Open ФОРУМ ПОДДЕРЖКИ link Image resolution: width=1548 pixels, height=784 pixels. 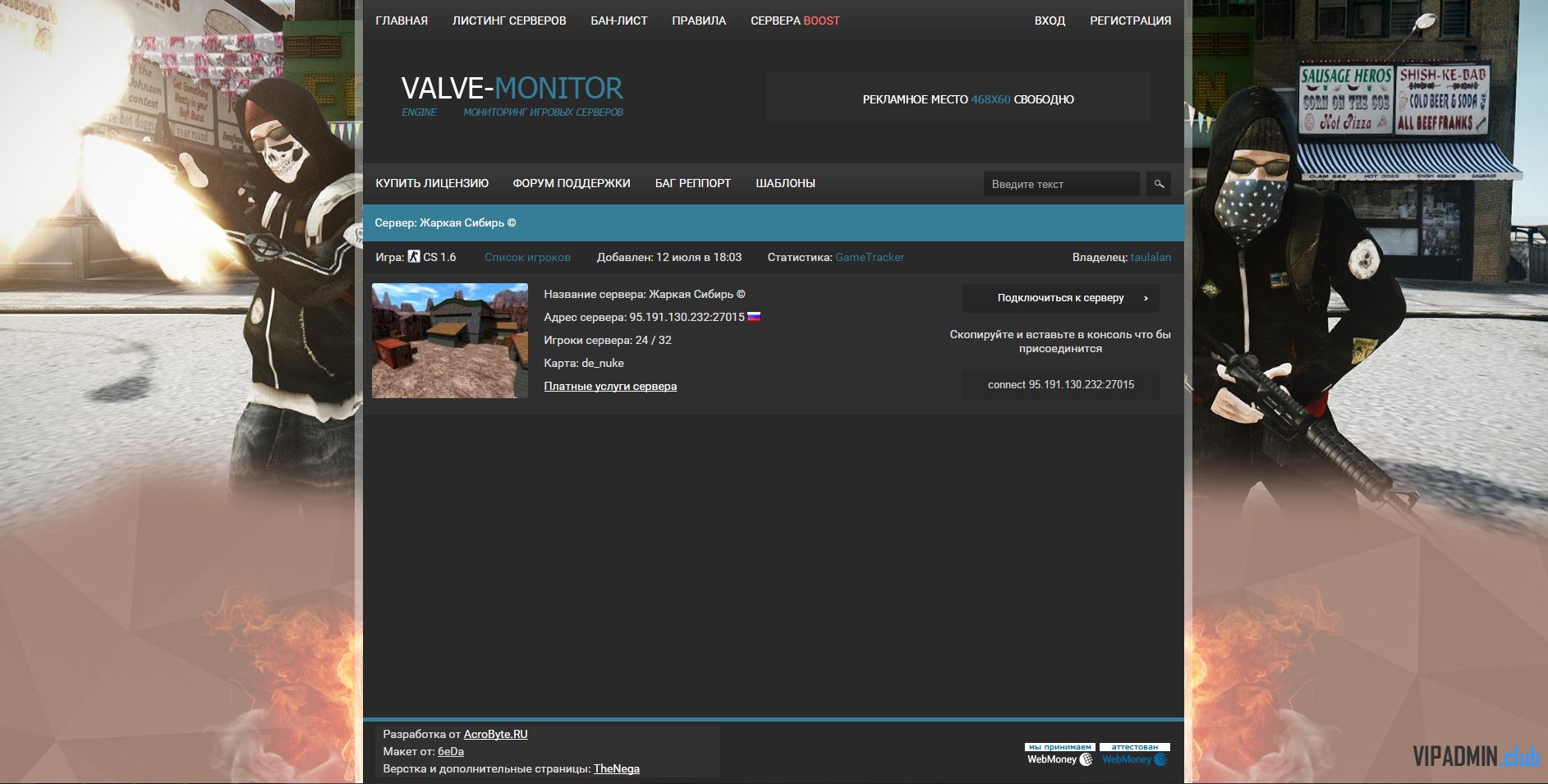(572, 183)
